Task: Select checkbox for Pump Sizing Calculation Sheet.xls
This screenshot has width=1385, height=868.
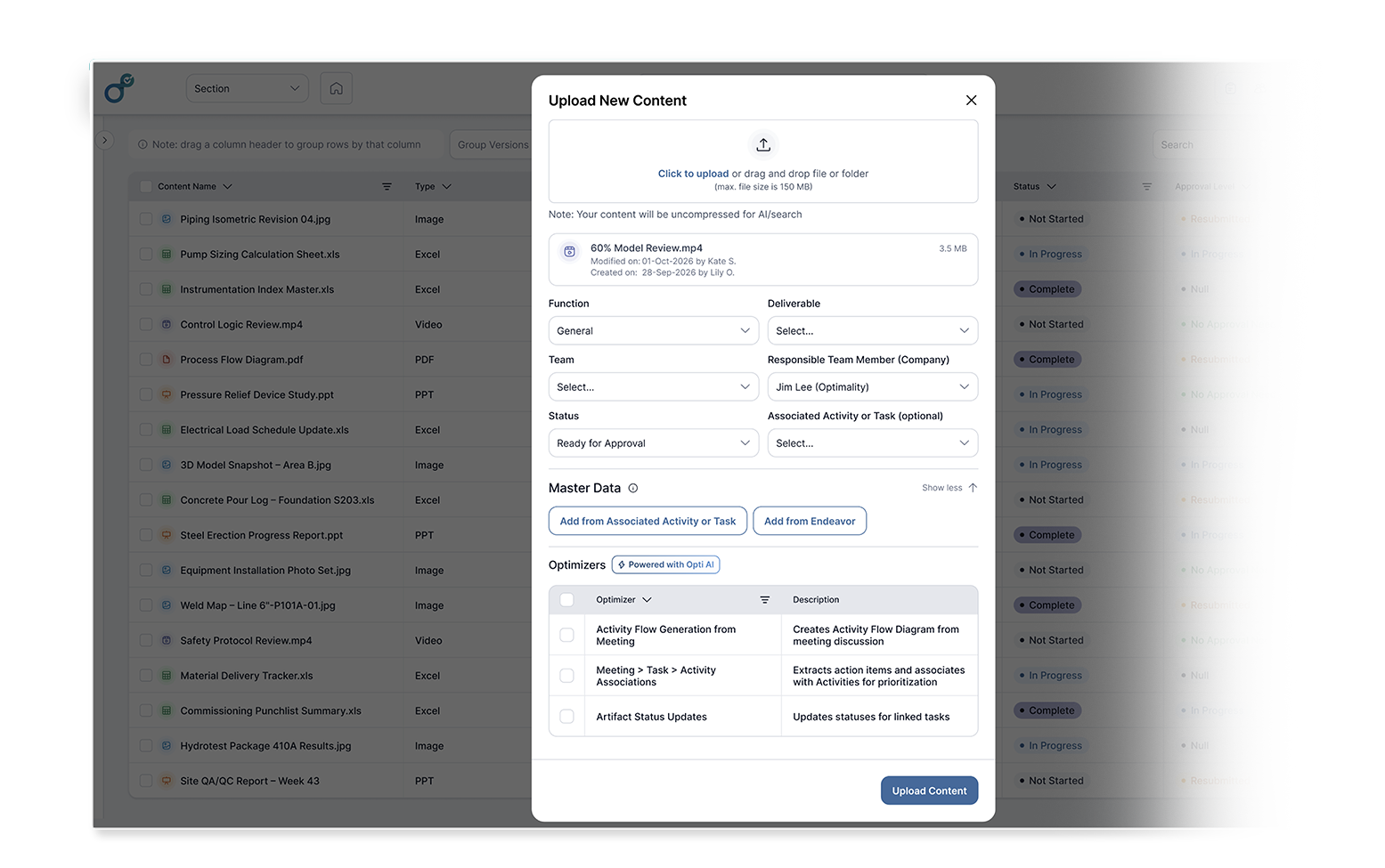Action: [146, 255]
